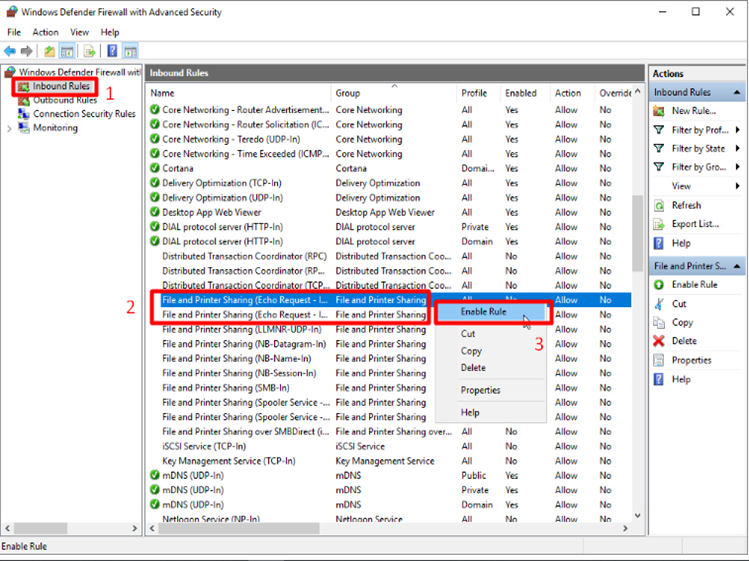This screenshot has width=749, height=561.
Task: Open the Filter by State submenu
Action: point(698,149)
